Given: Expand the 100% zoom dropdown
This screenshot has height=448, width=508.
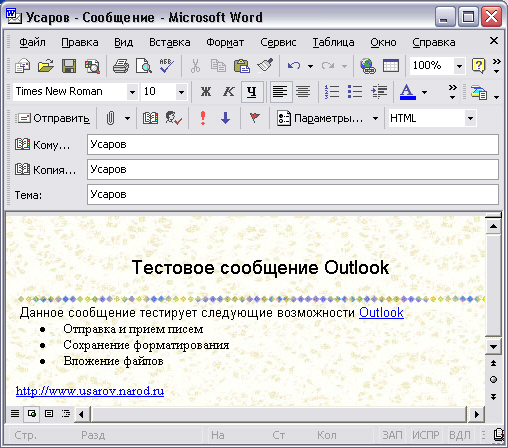Looking at the screenshot, I should (x=459, y=66).
